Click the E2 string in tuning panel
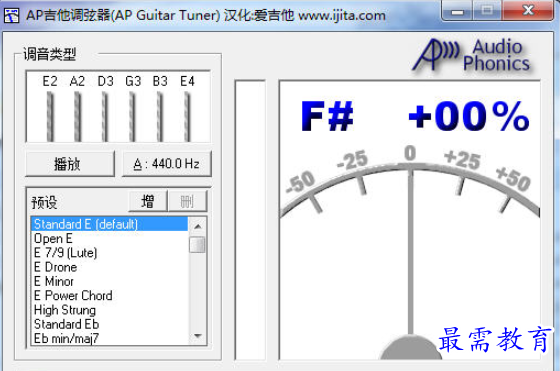Screen dimensions: 560x371 click(50, 116)
